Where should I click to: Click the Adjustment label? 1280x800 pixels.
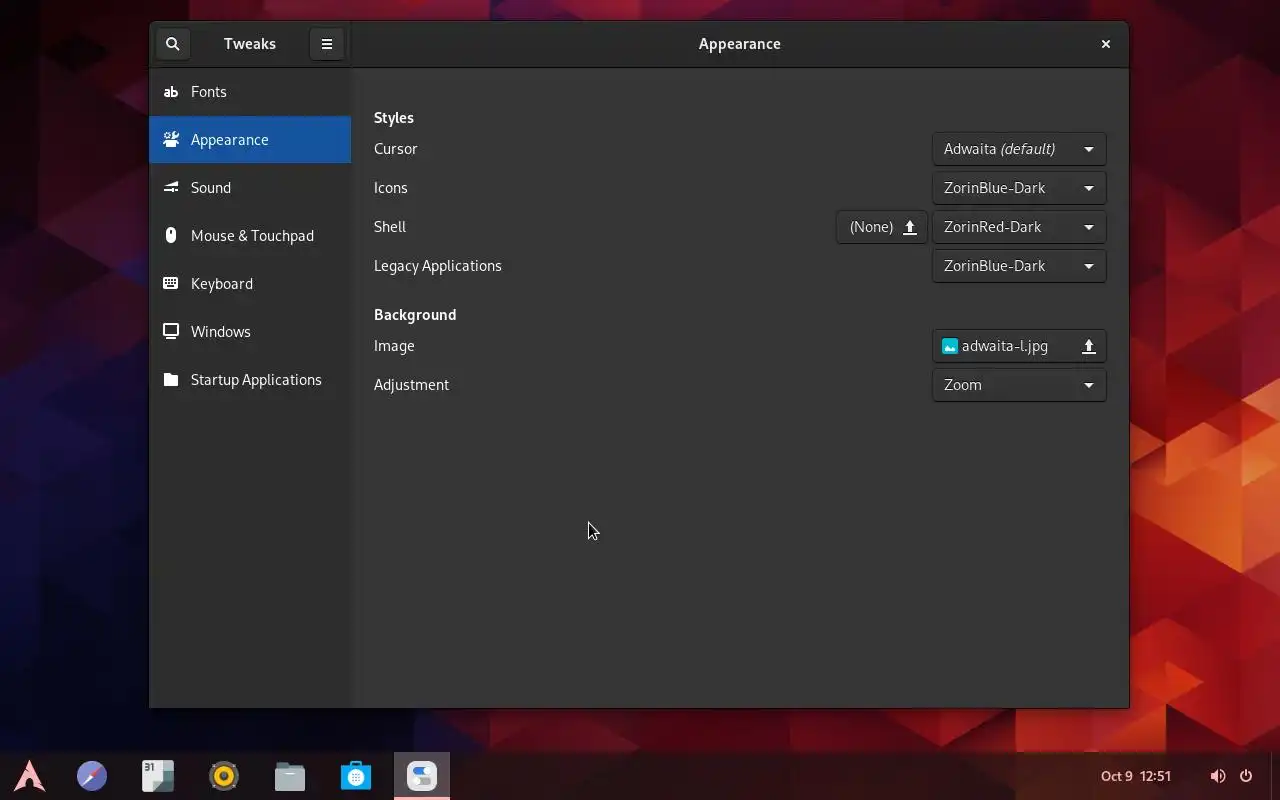pyautogui.click(x=411, y=385)
